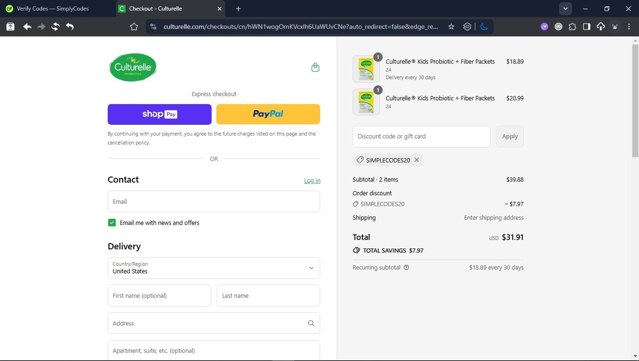Click the '$18.89 every 30 days' text
Screen dimensions: 639x361
click(496, 268)
